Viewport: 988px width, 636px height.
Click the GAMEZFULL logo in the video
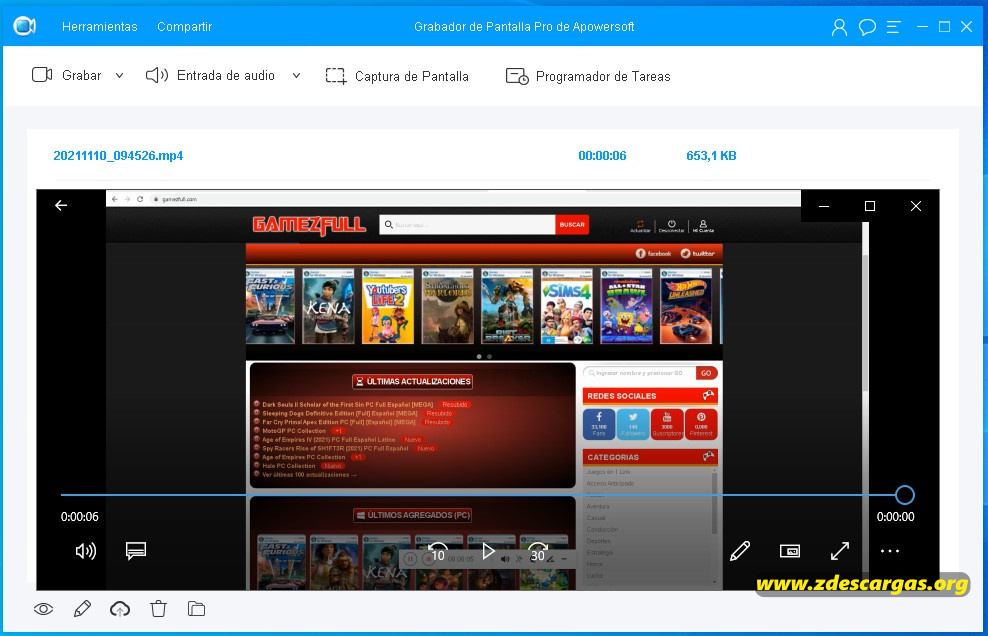click(309, 225)
